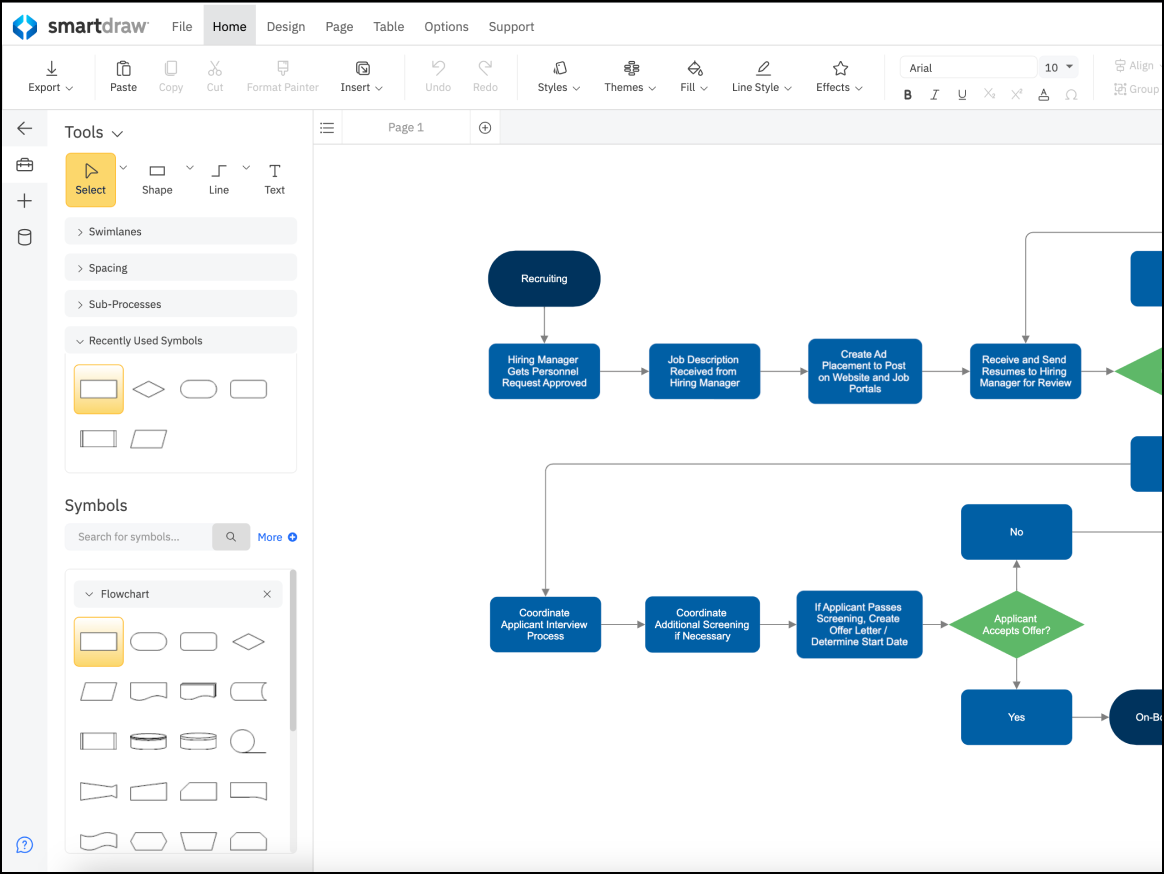
Task: Select the Shape drawing tool
Action: coord(157,180)
